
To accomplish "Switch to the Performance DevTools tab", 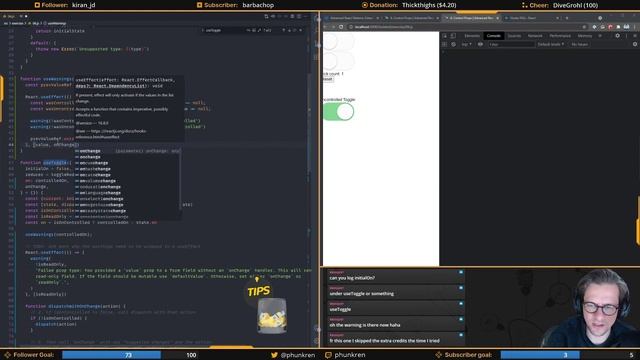I will tap(560, 36).
